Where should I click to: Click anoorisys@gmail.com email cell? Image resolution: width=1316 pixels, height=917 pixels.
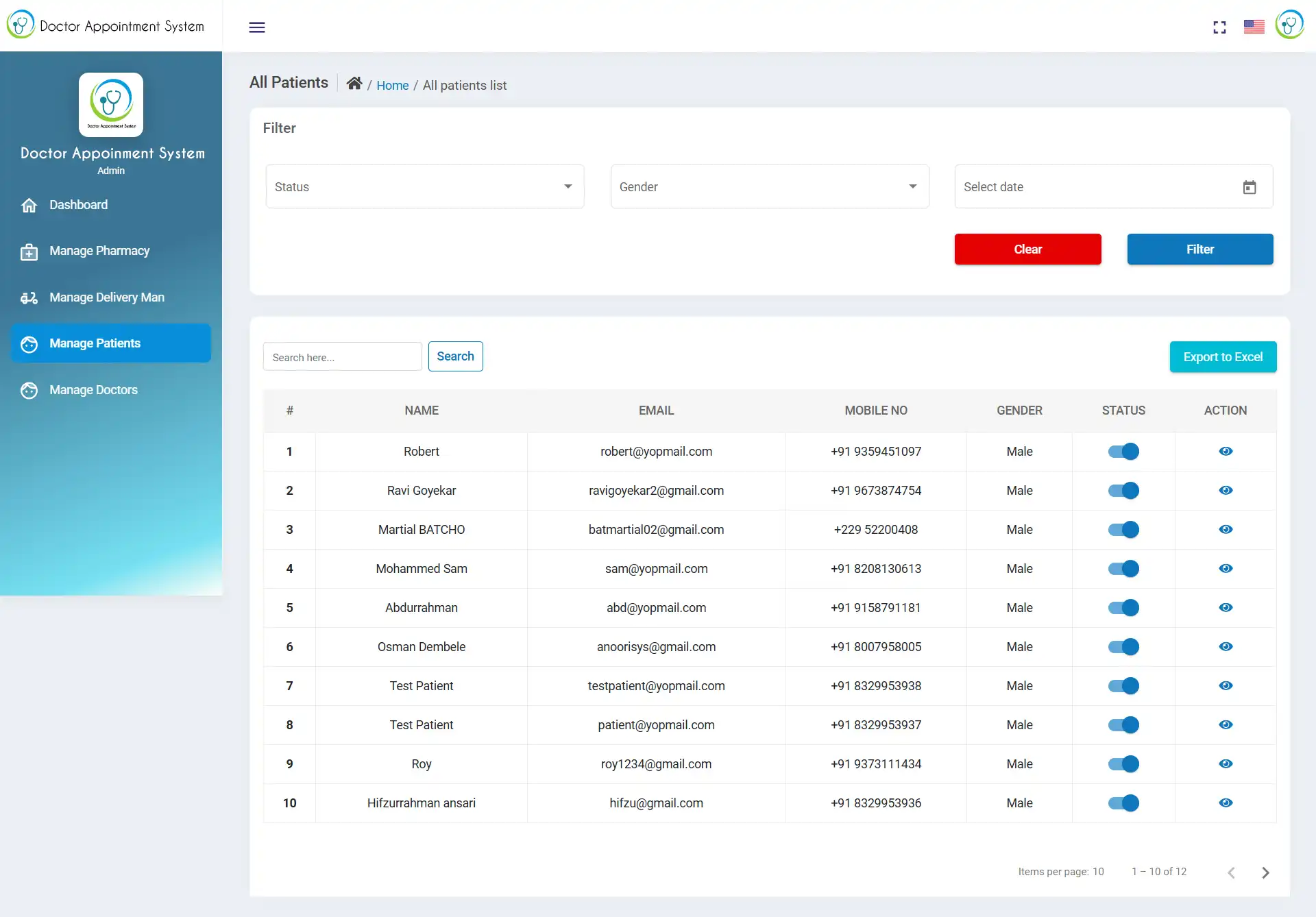coord(656,647)
